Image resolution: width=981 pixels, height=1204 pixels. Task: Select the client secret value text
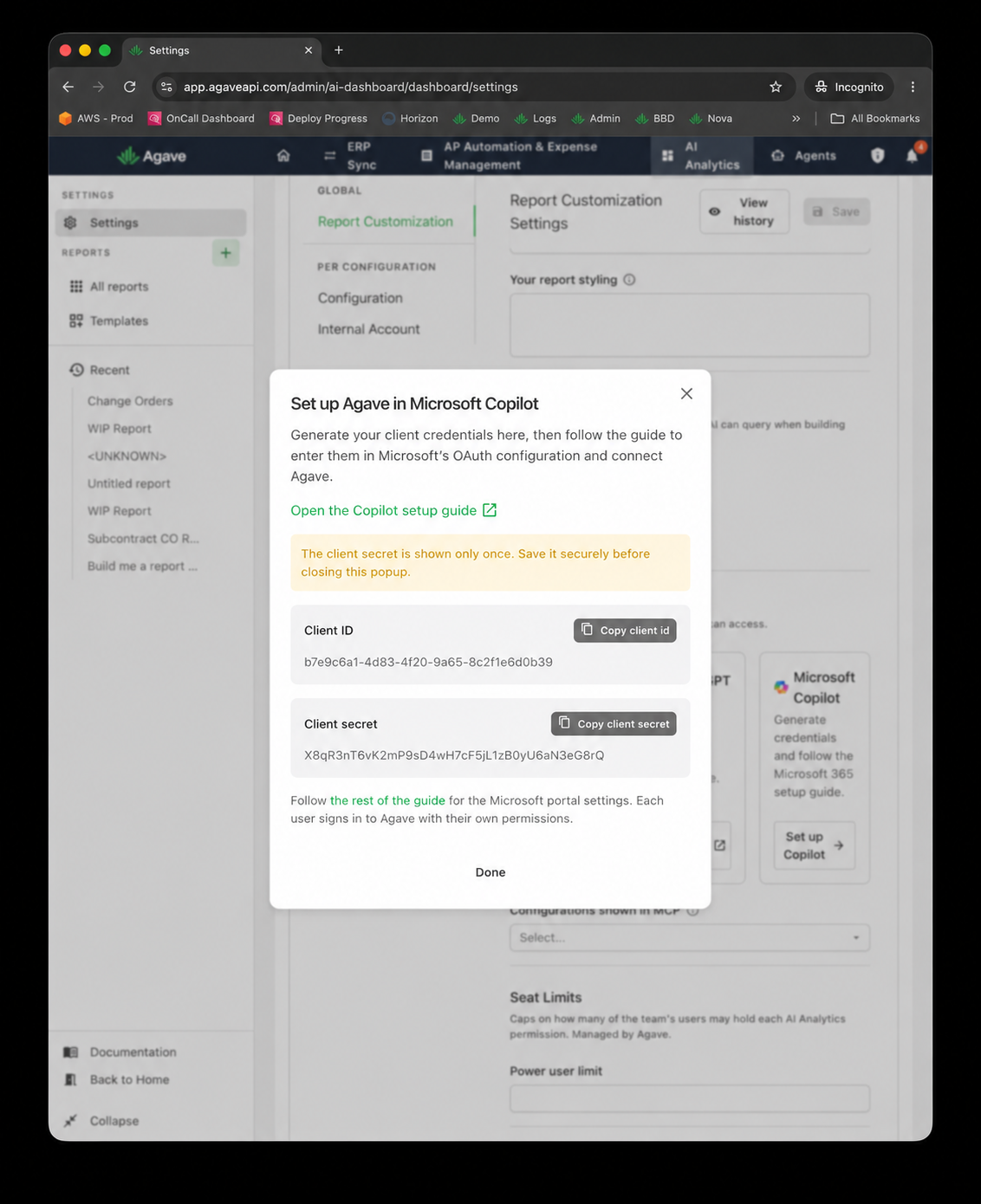pyautogui.click(x=454, y=755)
